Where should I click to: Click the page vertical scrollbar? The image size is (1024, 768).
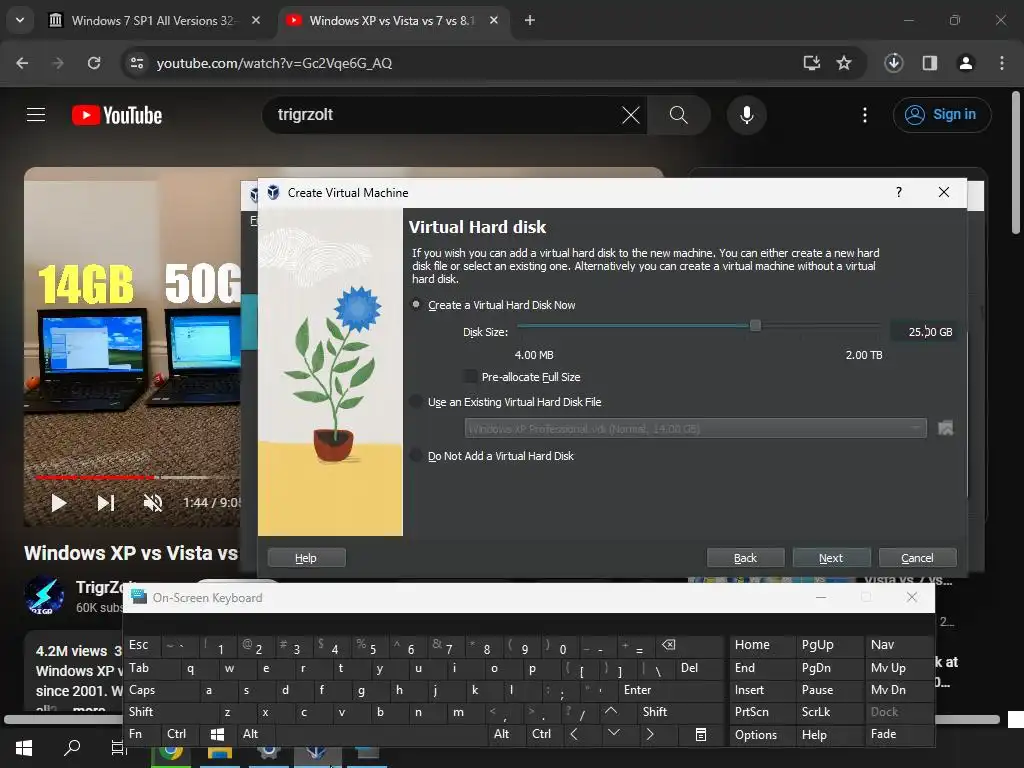[x=1016, y=163]
